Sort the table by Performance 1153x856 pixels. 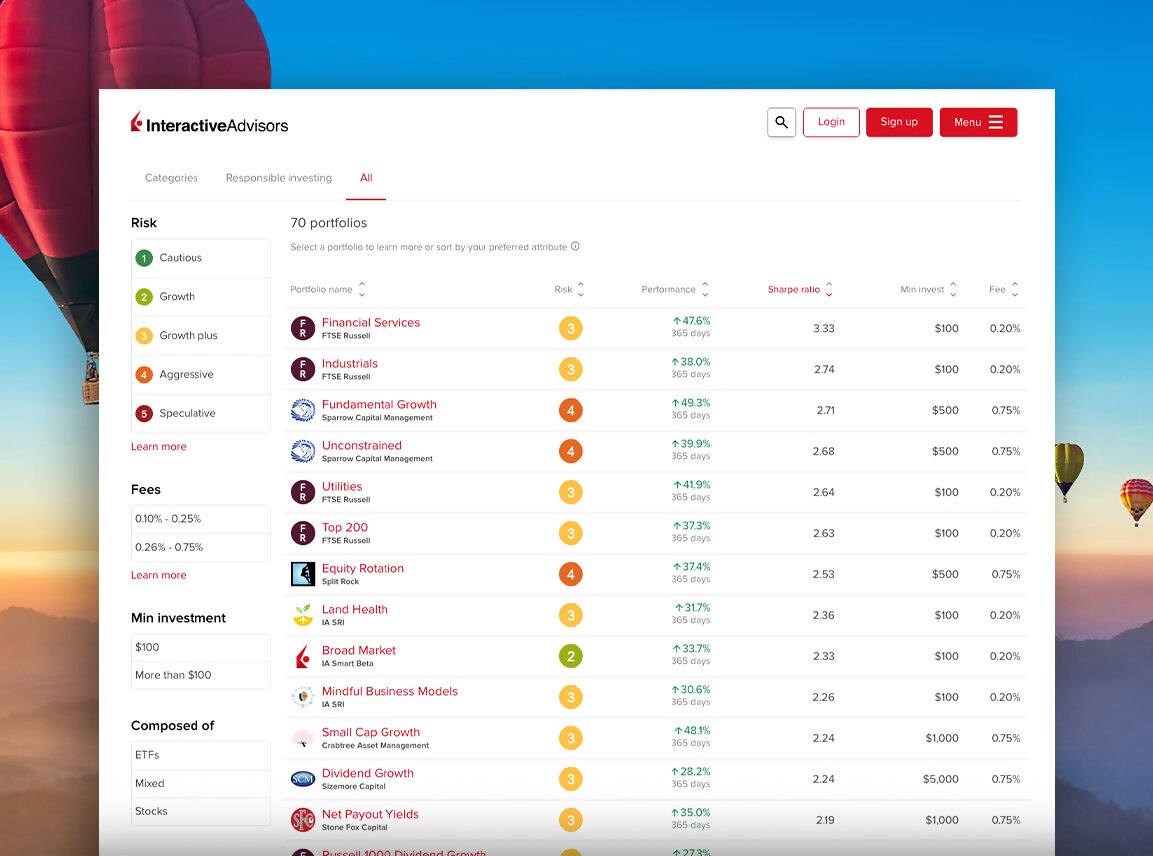(672, 289)
